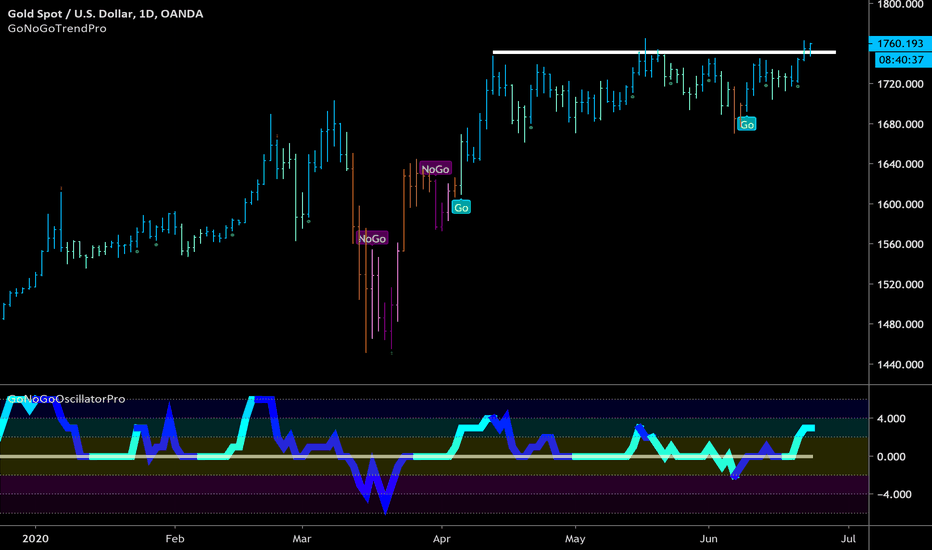The width and height of the screenshot is (932, 550).
Task: Click the Gold Spot / U.S. Dollar chart title
Action: (x=105, y=13)
